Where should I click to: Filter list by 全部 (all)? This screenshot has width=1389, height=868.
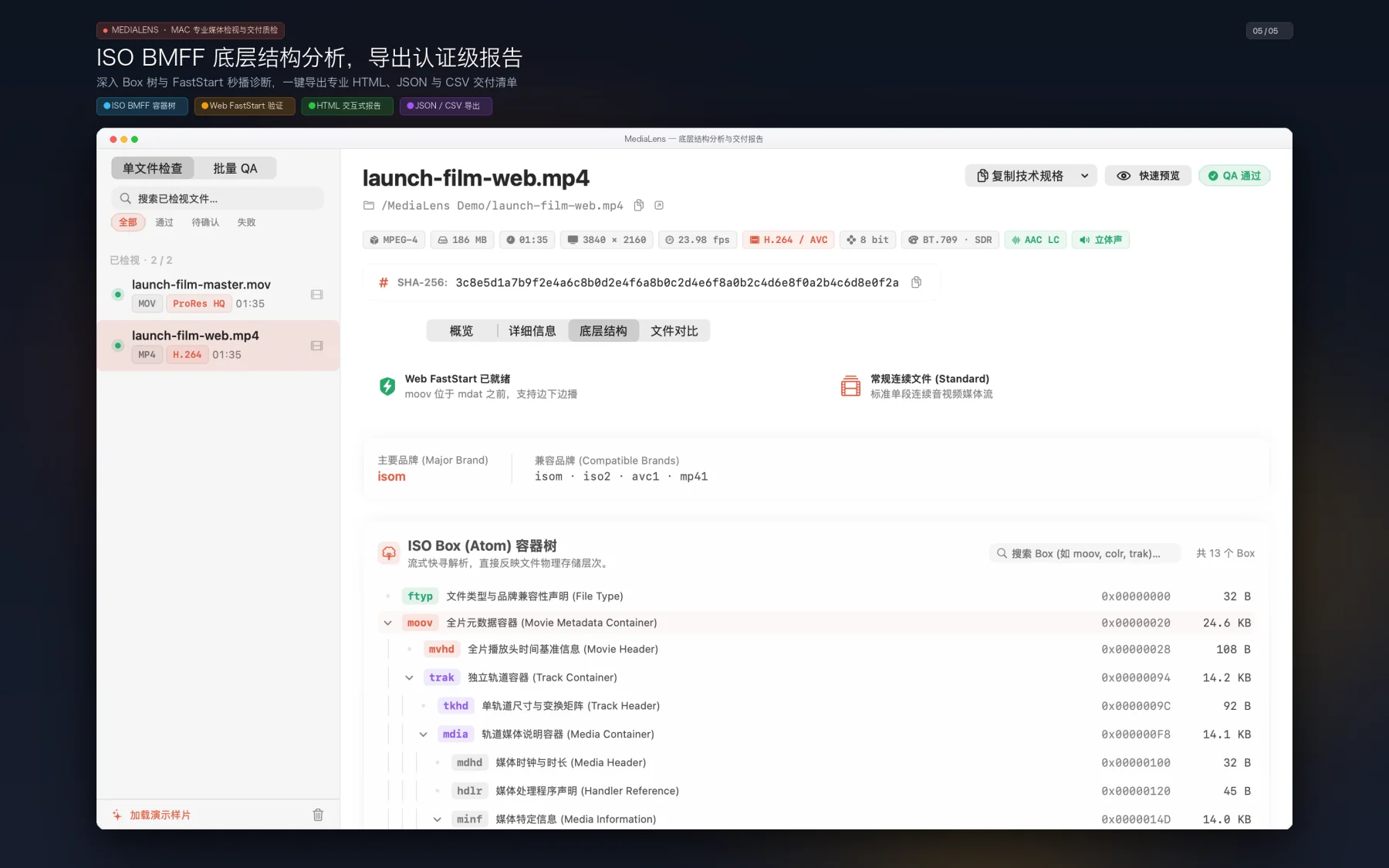tap(128, 222)
